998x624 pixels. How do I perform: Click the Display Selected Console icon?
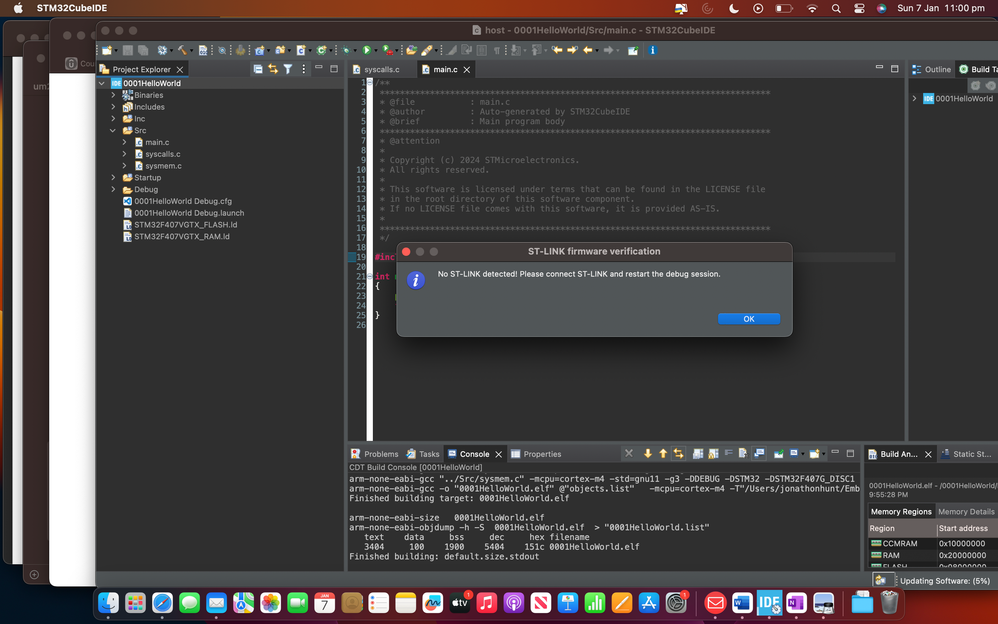pos(794,453)
